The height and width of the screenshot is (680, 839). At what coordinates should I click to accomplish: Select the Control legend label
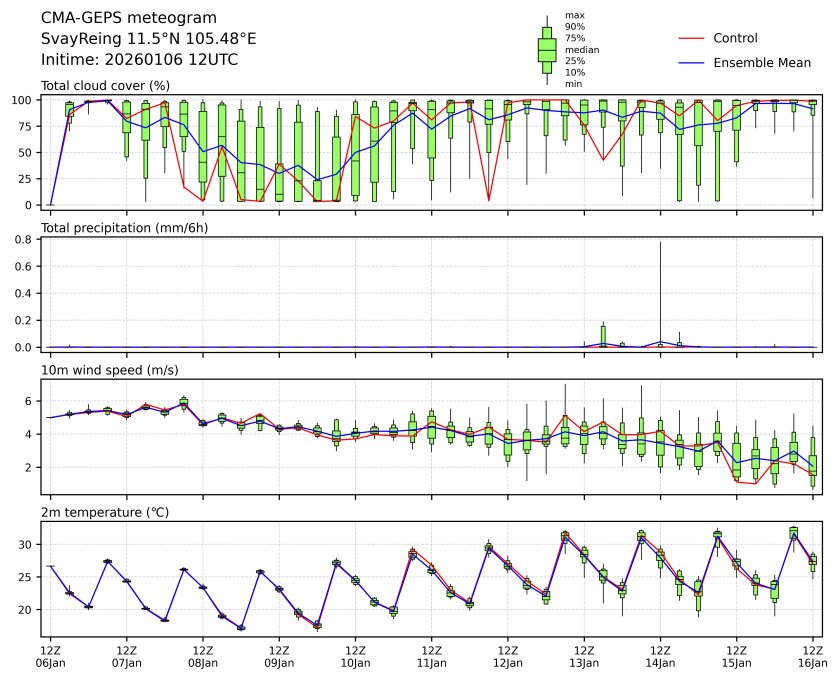click(735, 39)
